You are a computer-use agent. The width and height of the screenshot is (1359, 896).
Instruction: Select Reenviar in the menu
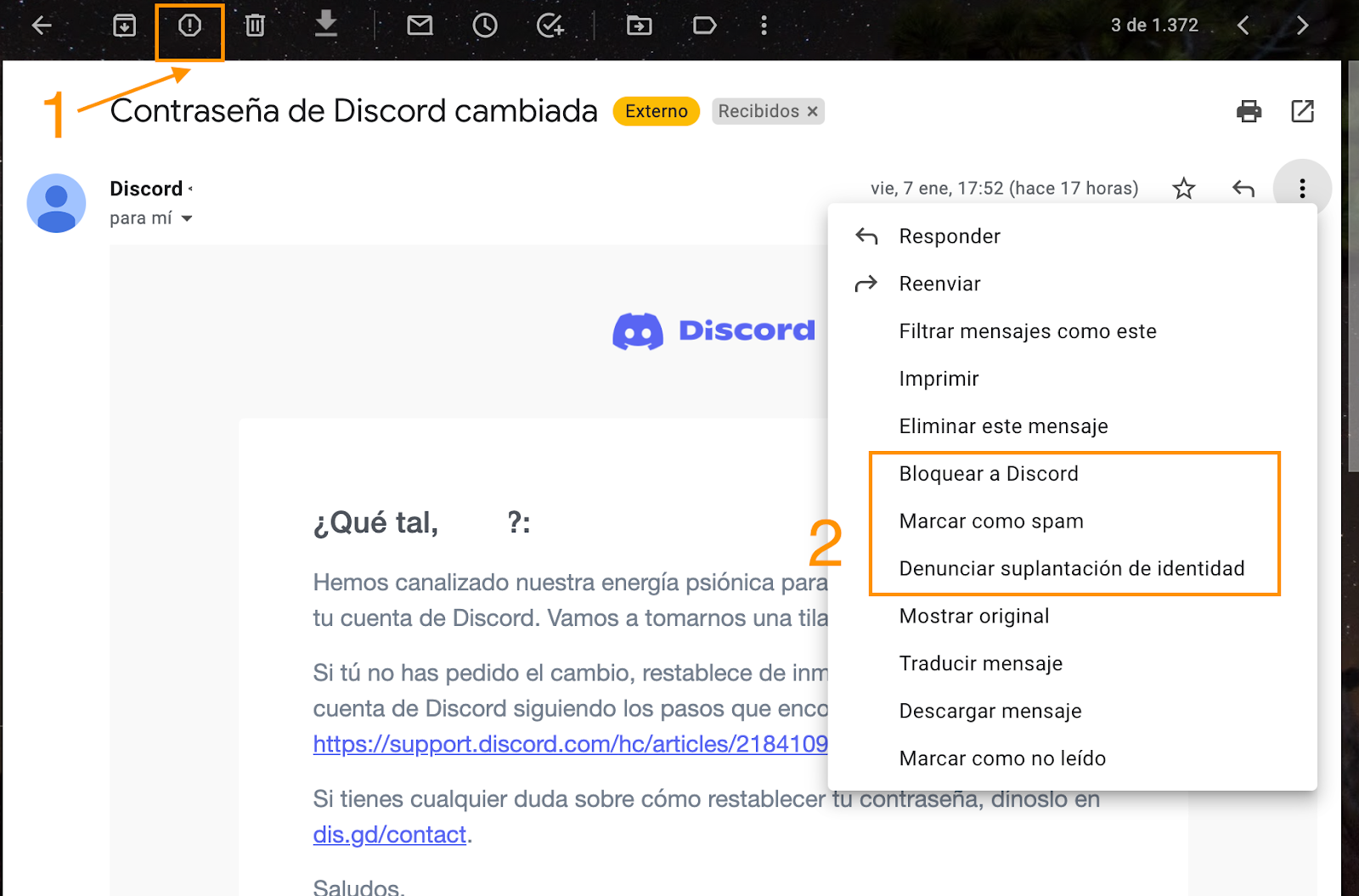coord(1072,284)
